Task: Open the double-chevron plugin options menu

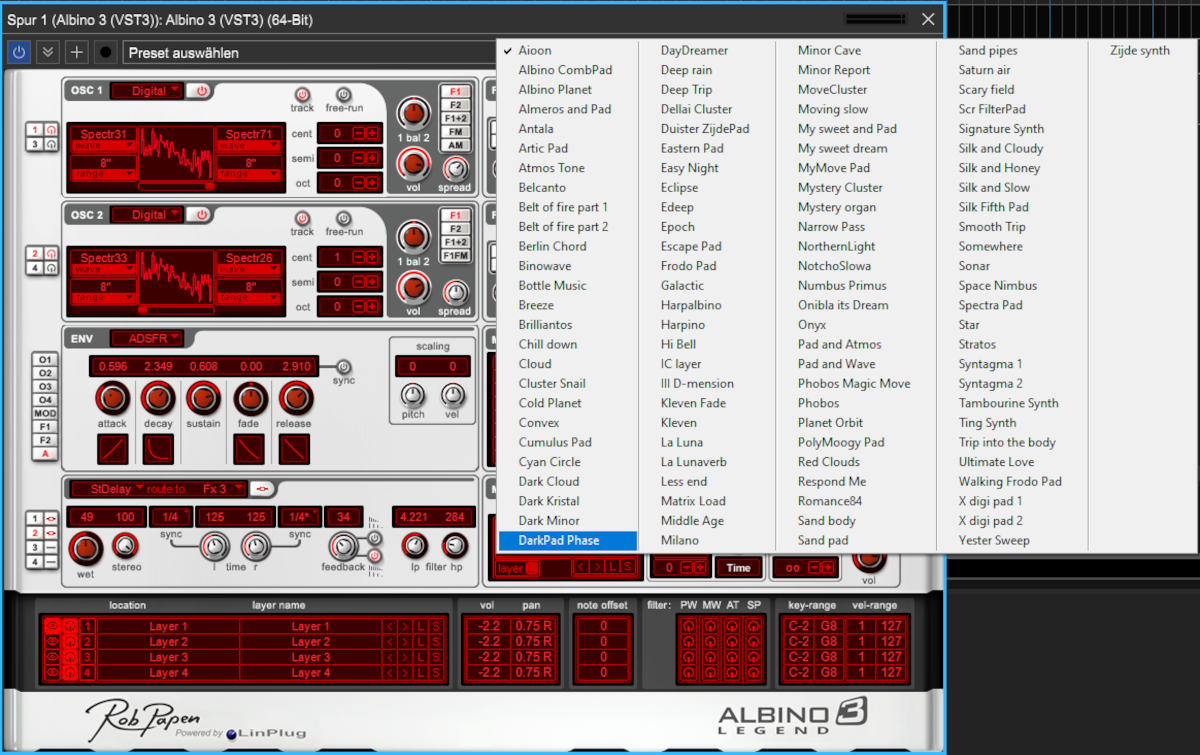Action: (47, 52)
